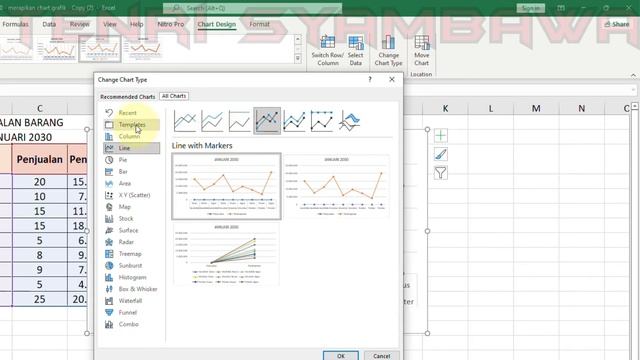Open the View ribbon tab
This screenshot has height=360, width=640.
click(109, 24)
